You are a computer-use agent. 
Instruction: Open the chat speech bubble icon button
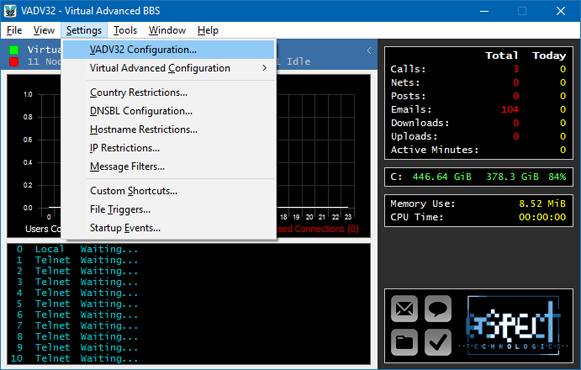[x=438, y=308]
